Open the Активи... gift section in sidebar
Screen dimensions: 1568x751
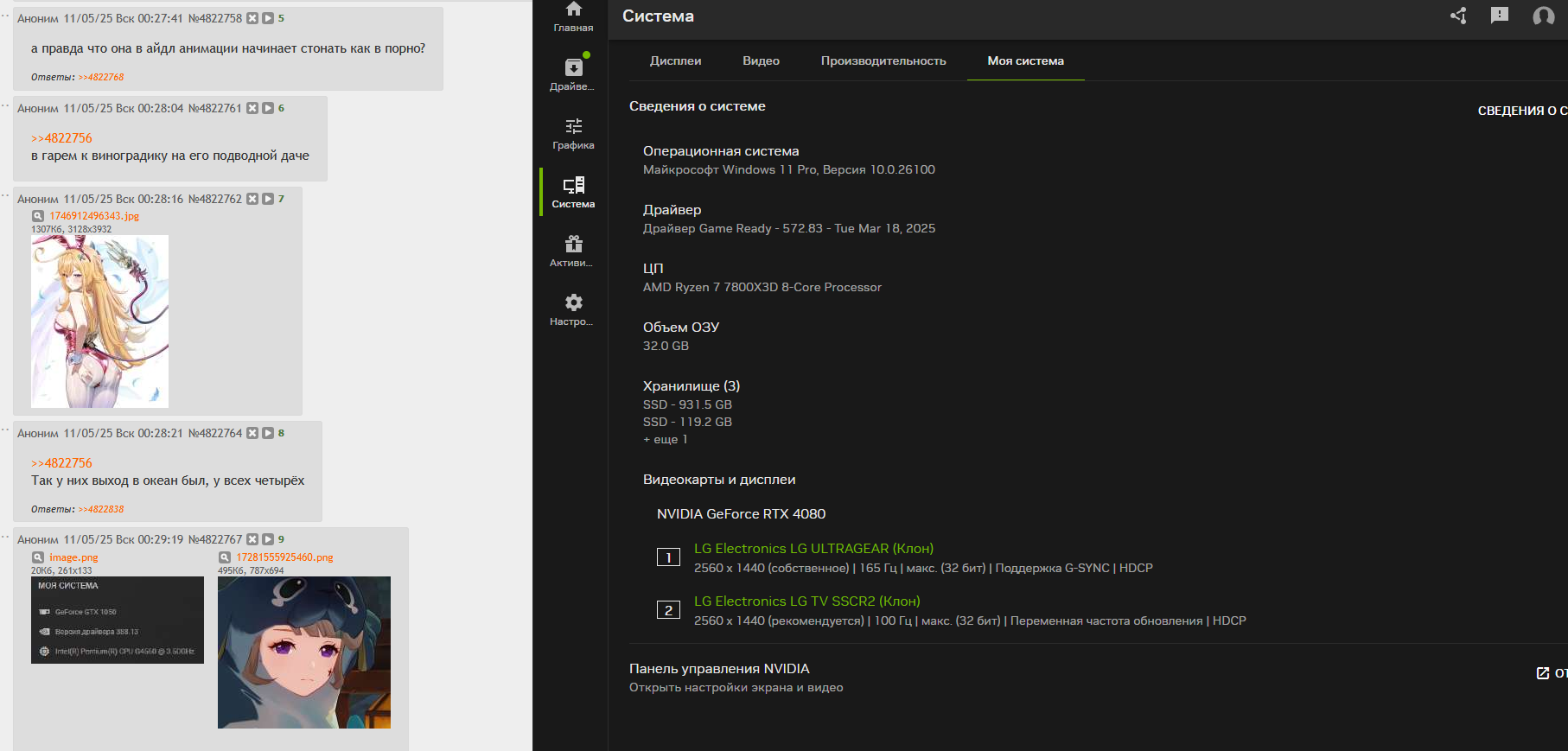573,251
